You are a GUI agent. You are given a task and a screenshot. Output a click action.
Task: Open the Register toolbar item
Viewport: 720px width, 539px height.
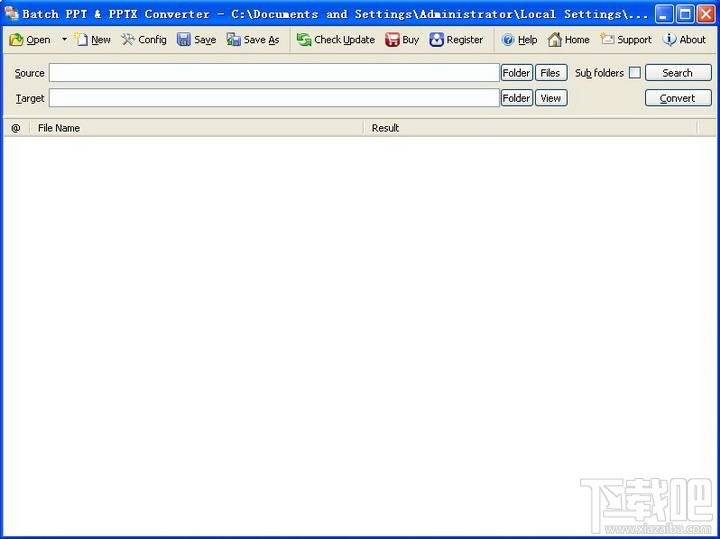(x=456, y=40)
